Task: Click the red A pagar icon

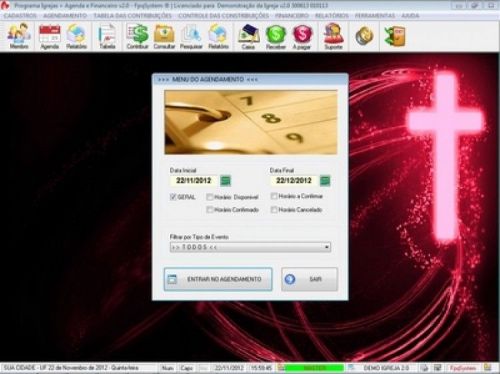Action: point(302,36)
